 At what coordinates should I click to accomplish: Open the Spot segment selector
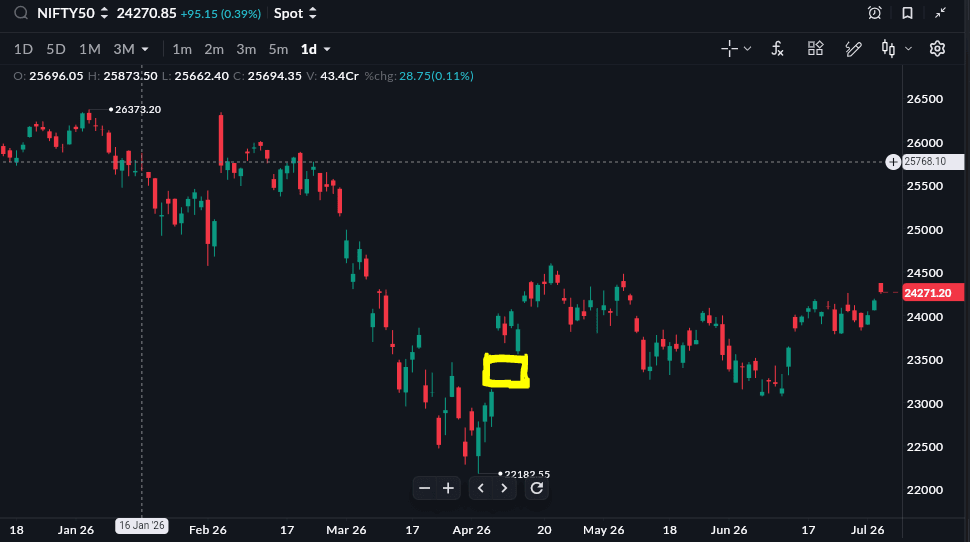click(295, 13)
